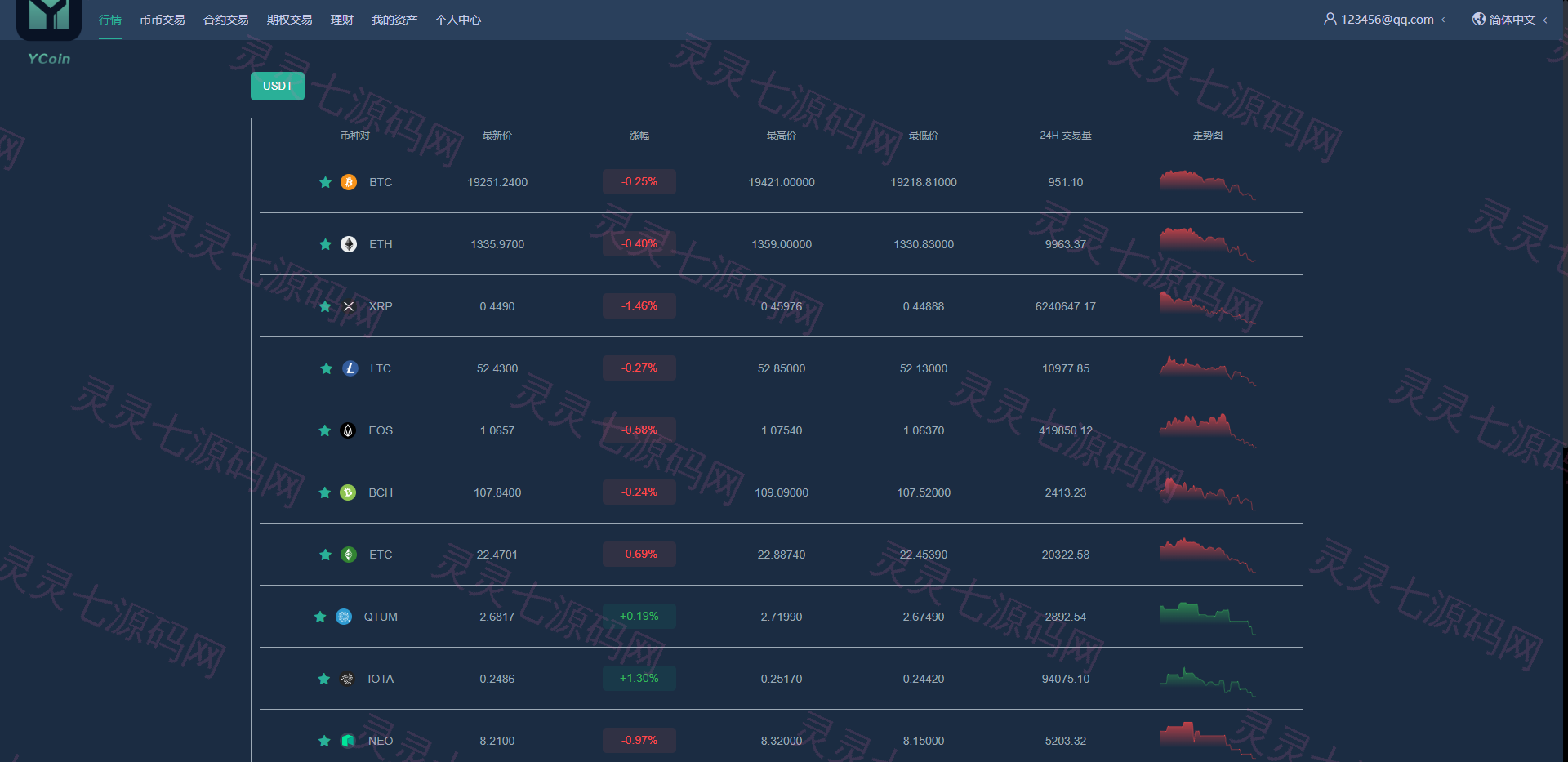Screen dimensions: 1568x762
Task: Toggle favorite star for EOS
Action: click(325, 430)
